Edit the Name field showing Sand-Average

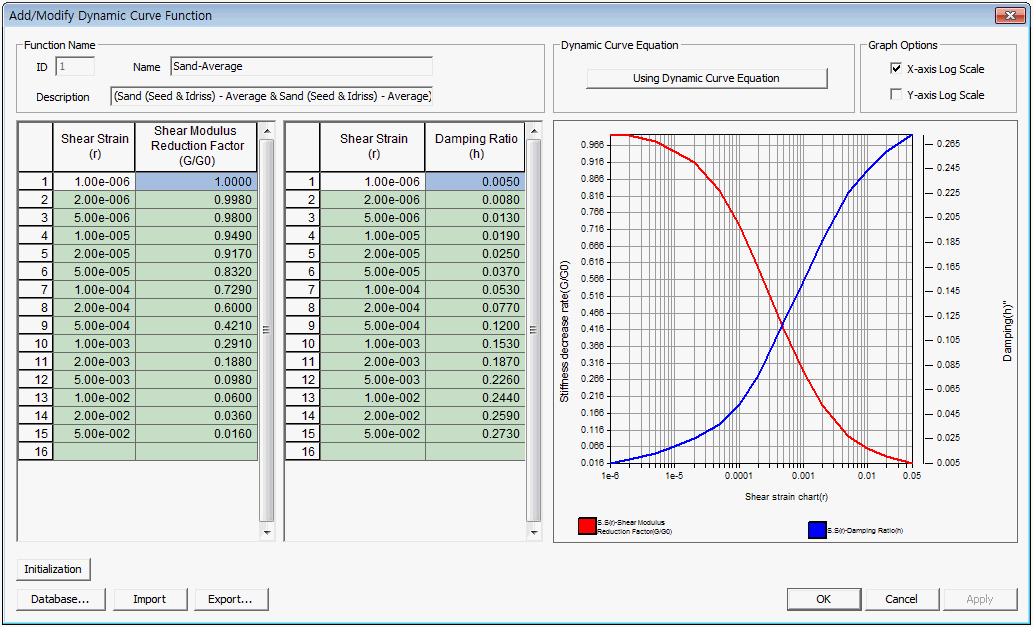tap(299, 67)
